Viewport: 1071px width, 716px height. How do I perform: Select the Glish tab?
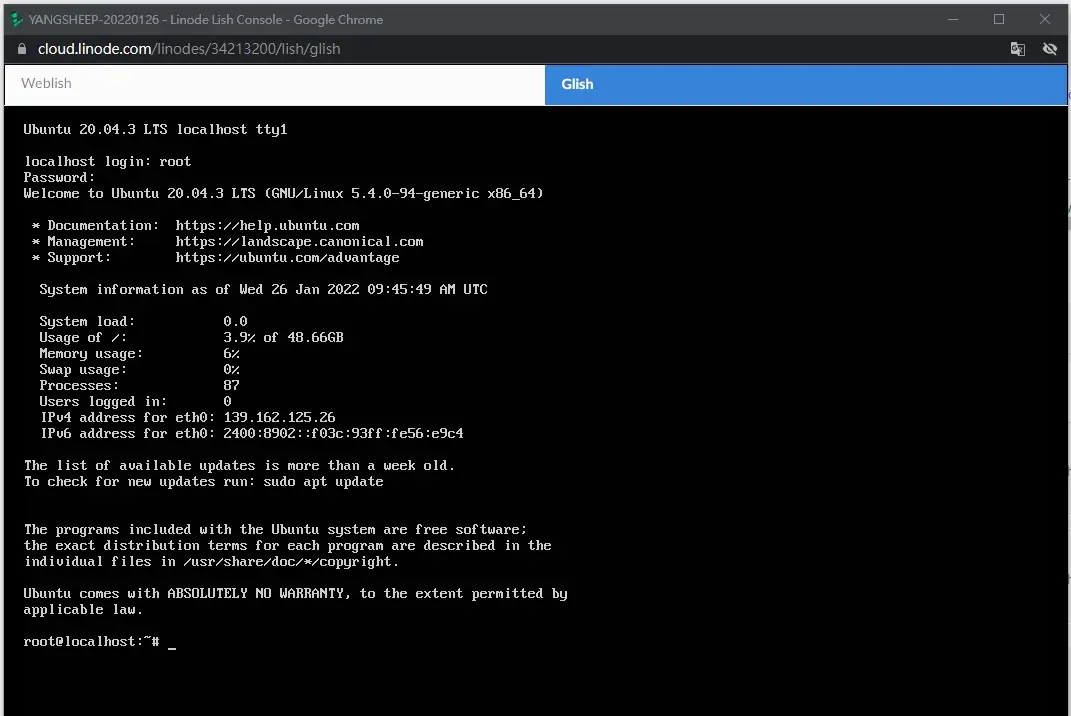pos(806,84)
